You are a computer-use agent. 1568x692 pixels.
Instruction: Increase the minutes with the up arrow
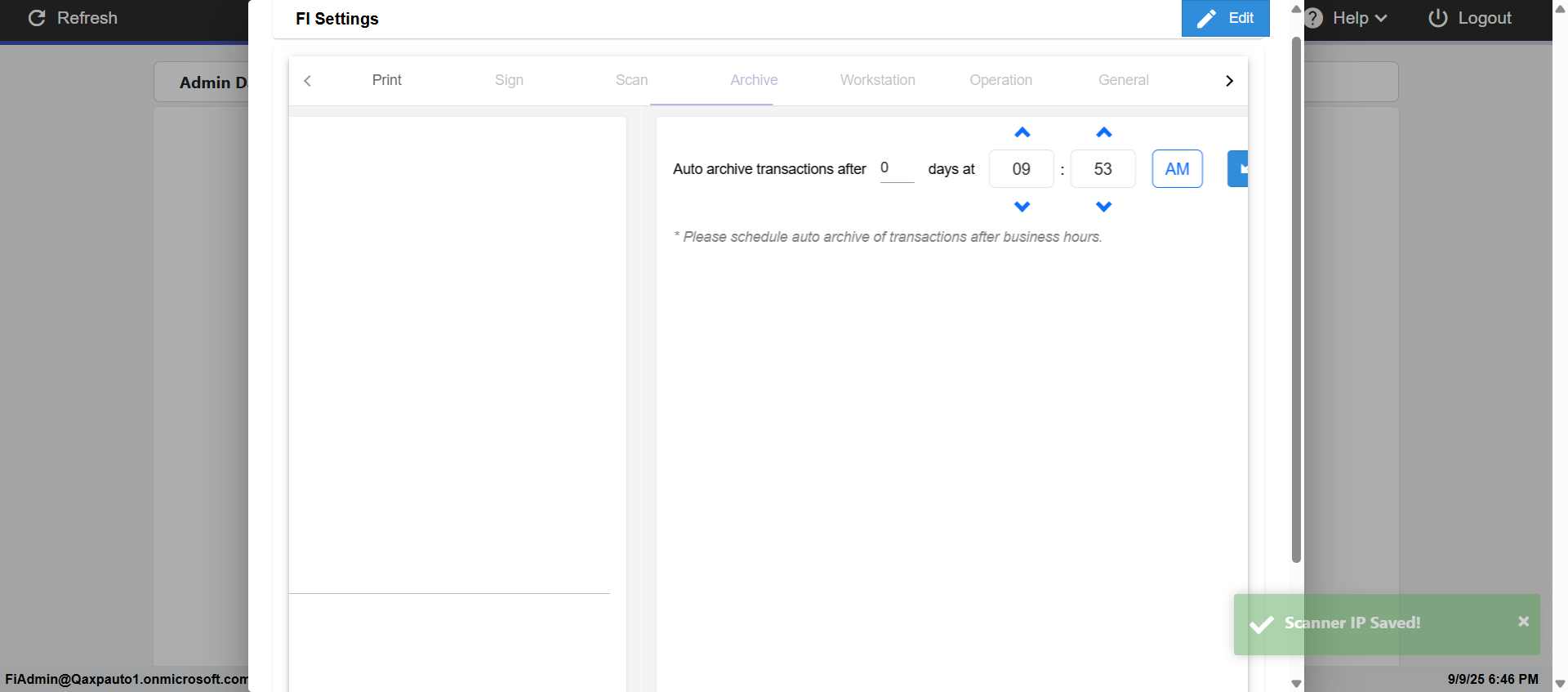pyautogui.click(x=1103, y=132)
